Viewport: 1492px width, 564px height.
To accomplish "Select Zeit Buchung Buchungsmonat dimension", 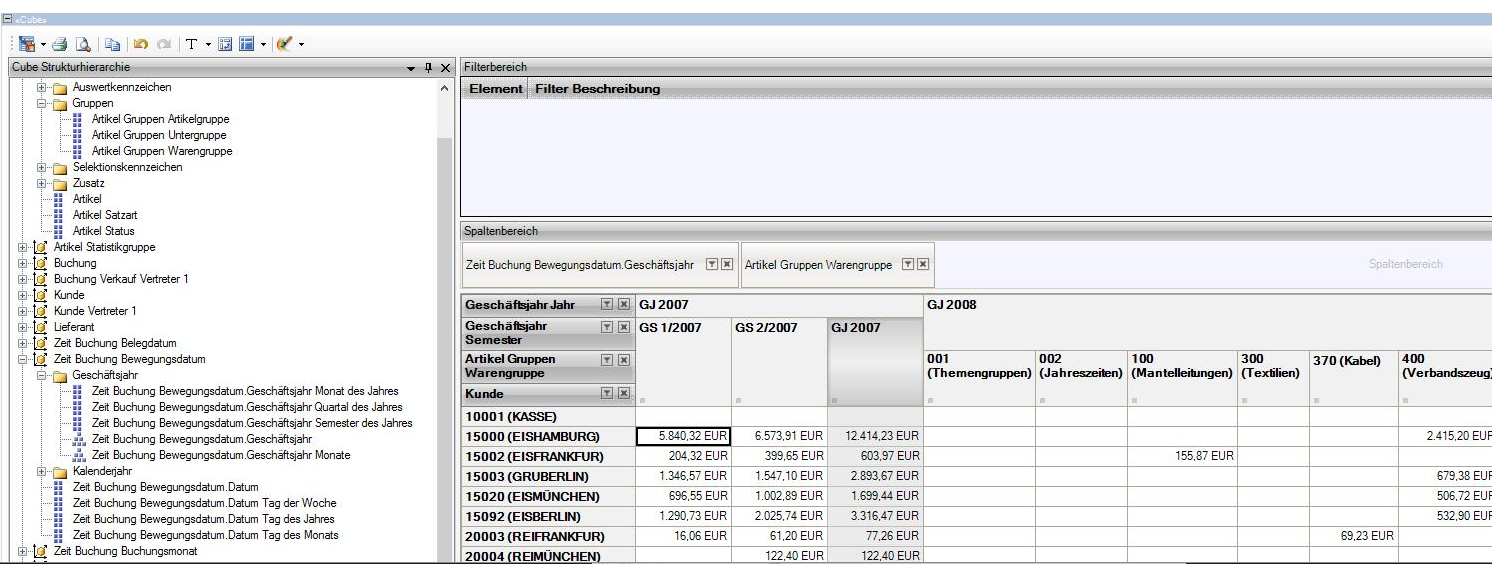I will [x=125, y=551].
